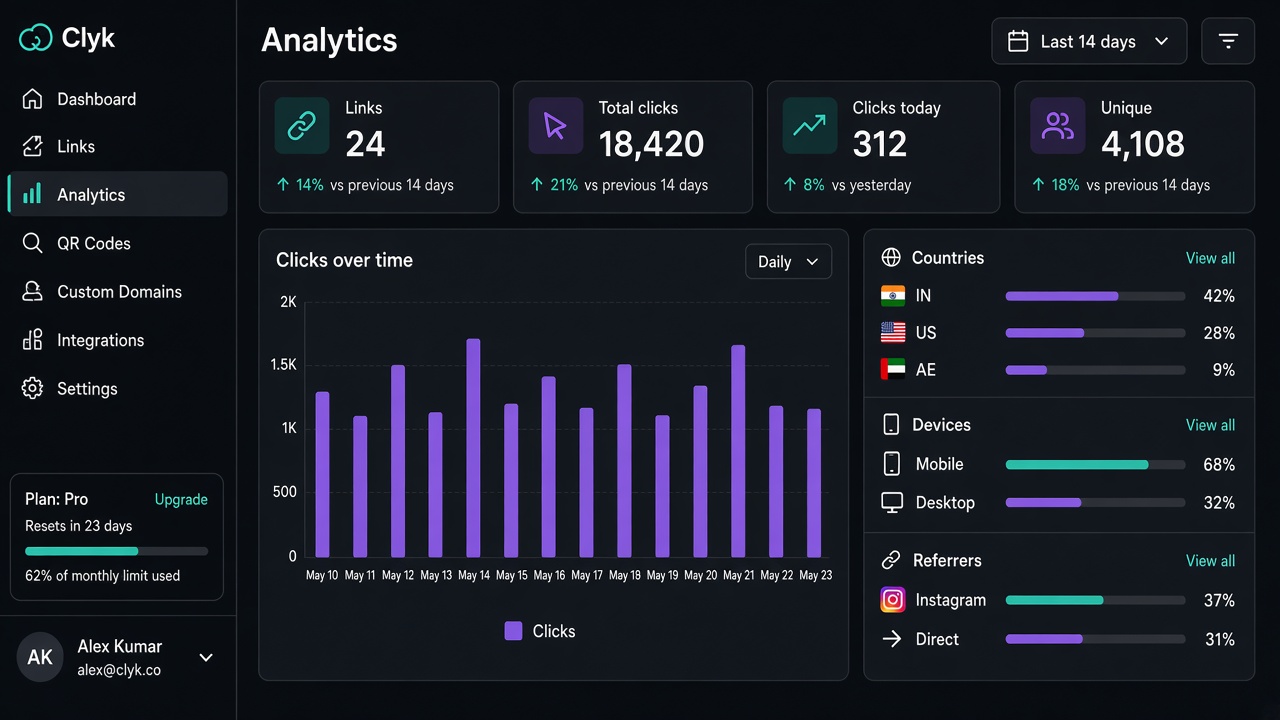Click the AE 9% percentage value

click(x=1223, y=370)
